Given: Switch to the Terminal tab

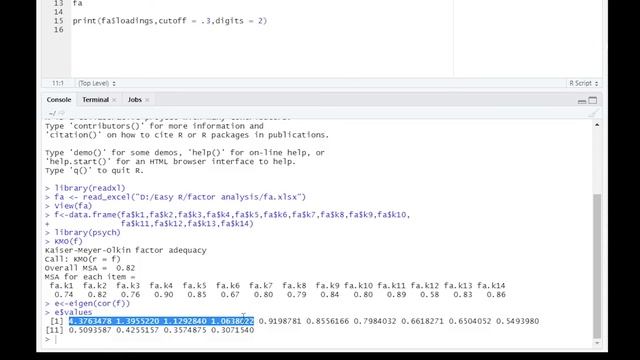Looking at the screenshot, I should coord(96,100).
